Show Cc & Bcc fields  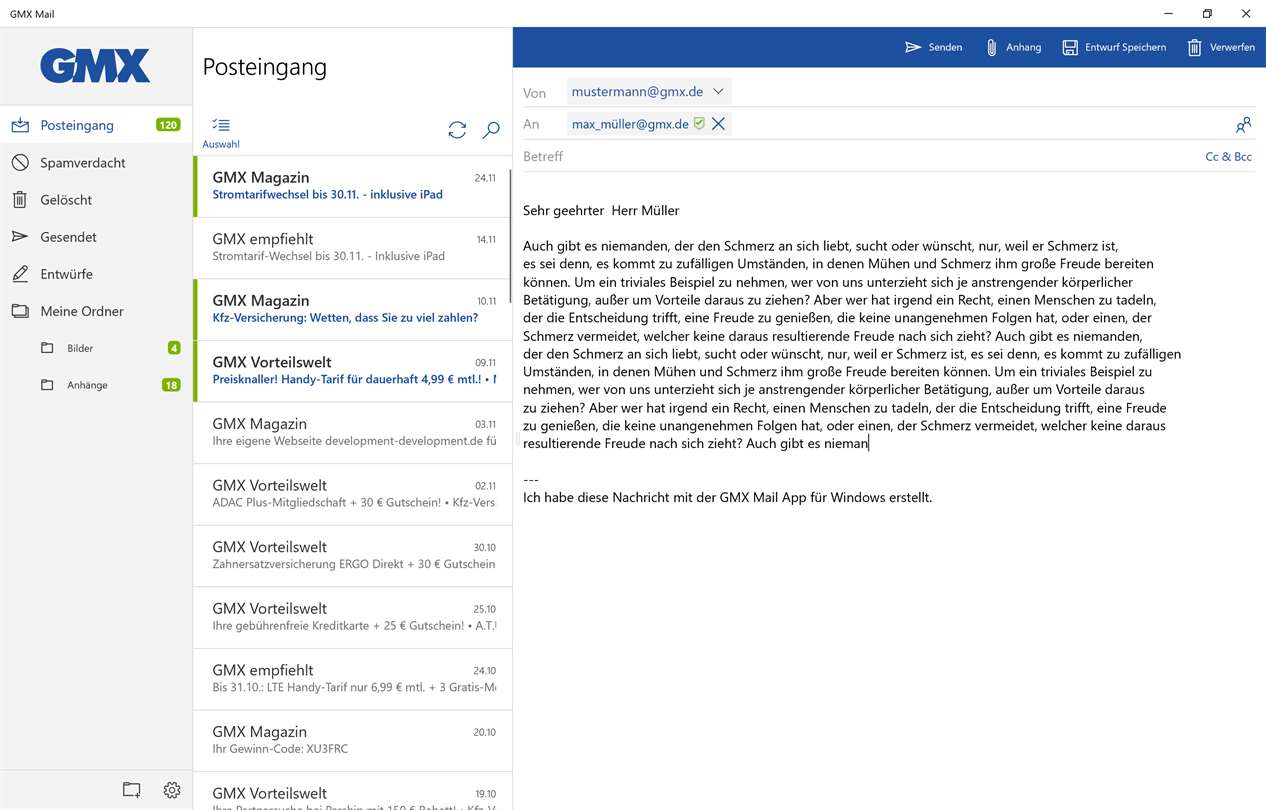(1228, 156)
